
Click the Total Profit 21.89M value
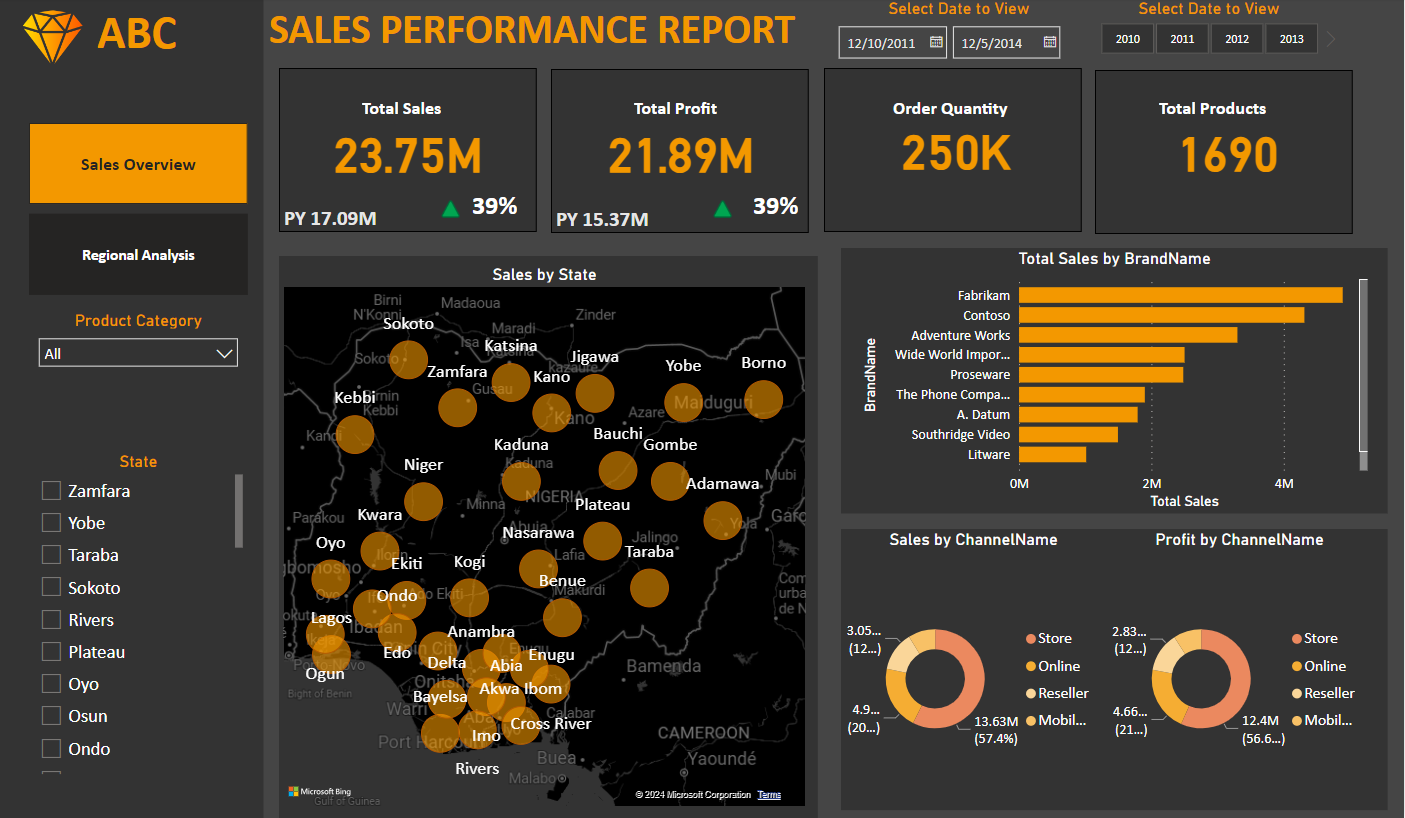coord(680,156)
